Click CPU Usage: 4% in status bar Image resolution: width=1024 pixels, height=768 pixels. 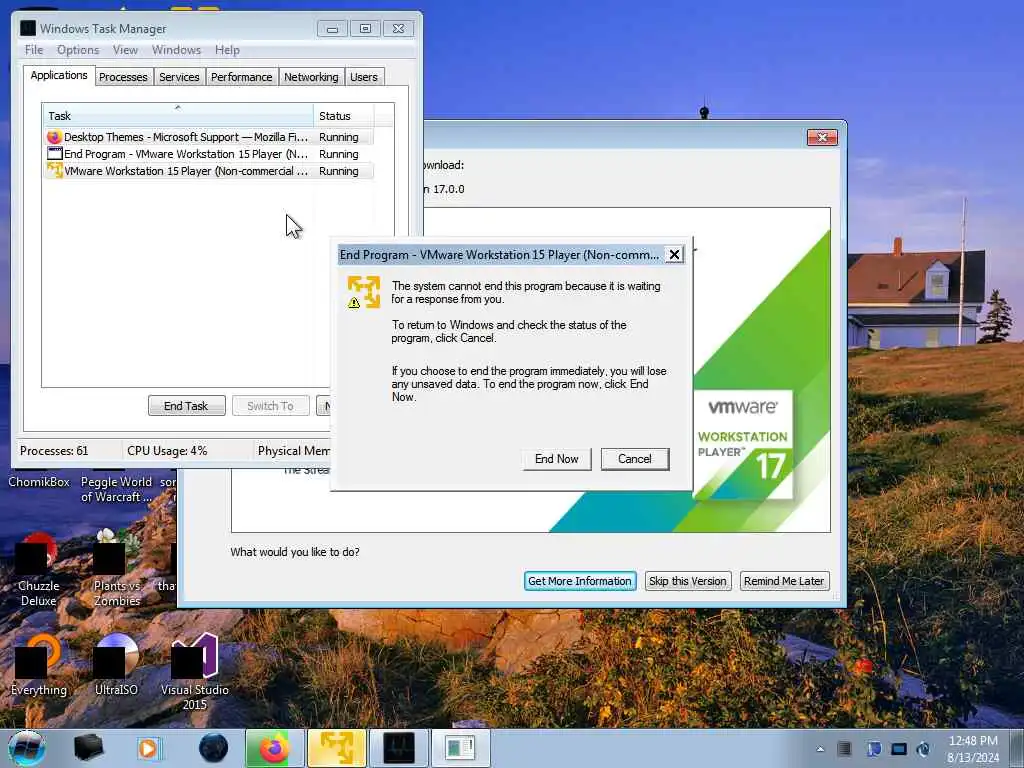tap(167, 451)
